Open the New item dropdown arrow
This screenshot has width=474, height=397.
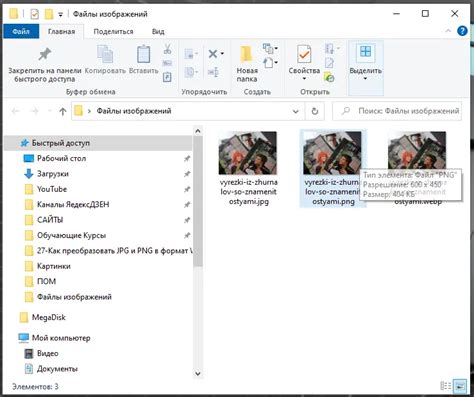coord(276,49)
